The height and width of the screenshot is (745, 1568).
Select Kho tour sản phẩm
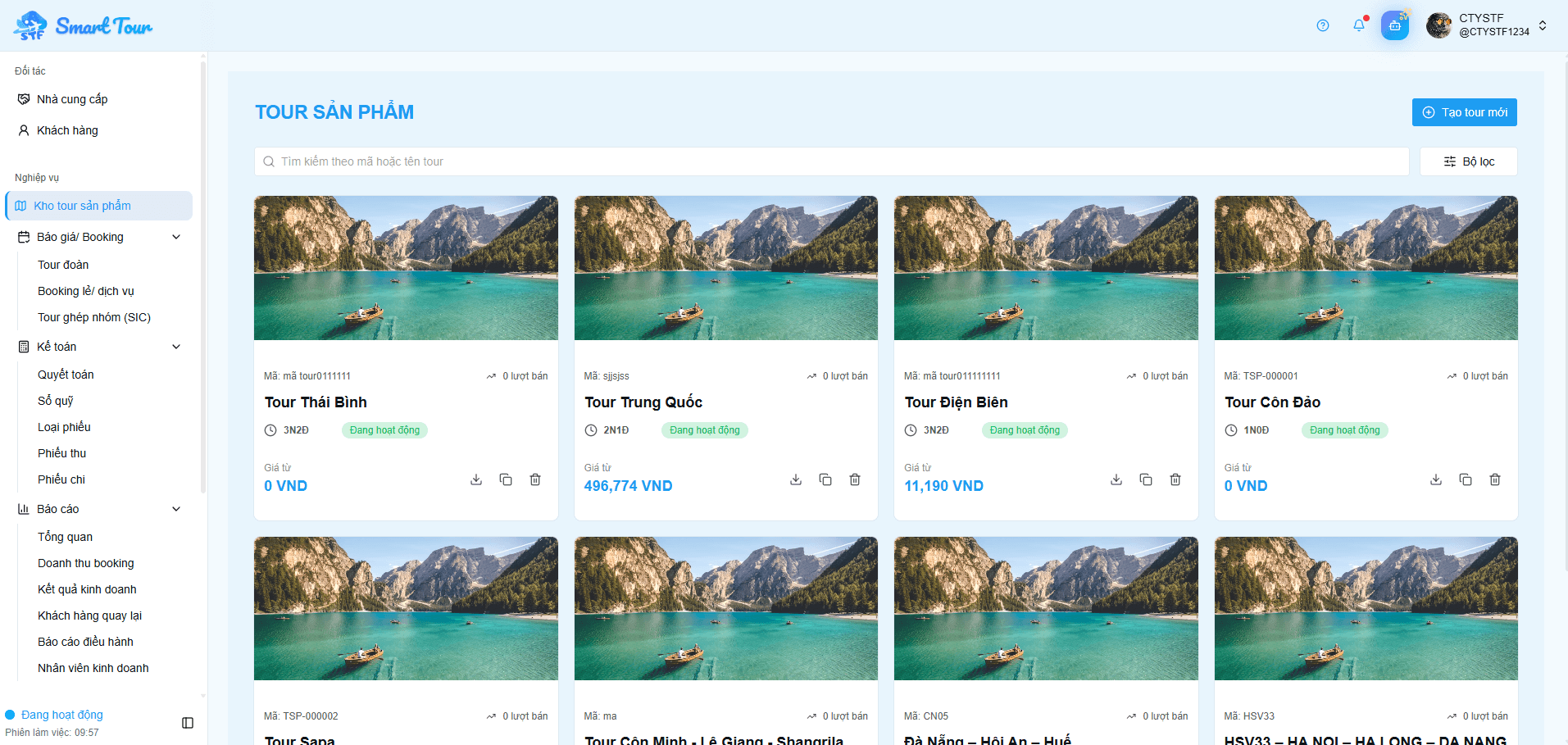tap(98, 206)
